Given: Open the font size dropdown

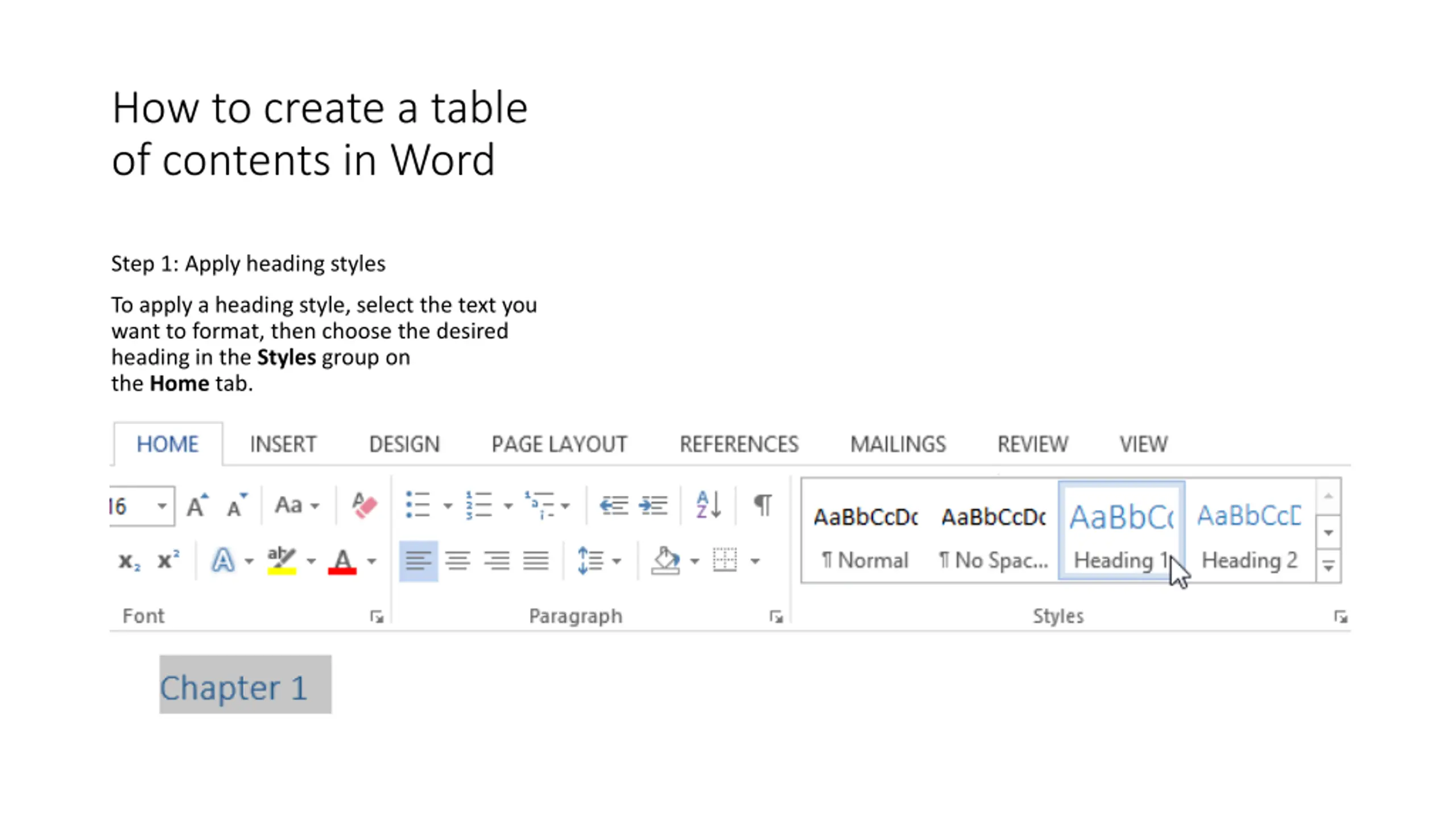Looking at the screenshot, I should [162, 506].
